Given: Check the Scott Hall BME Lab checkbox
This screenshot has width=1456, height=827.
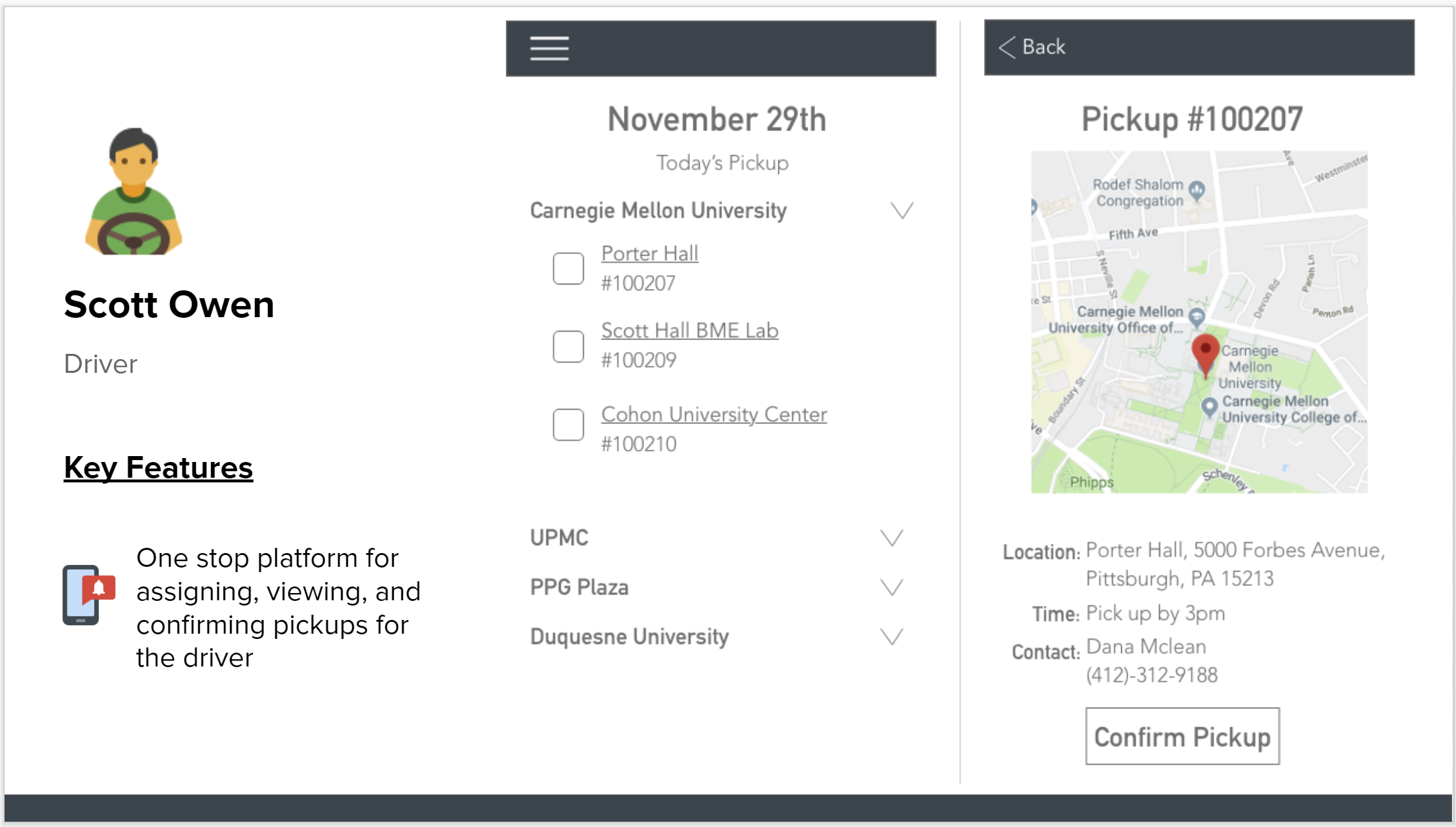Looking at the screenshot, I should [568, 346].
